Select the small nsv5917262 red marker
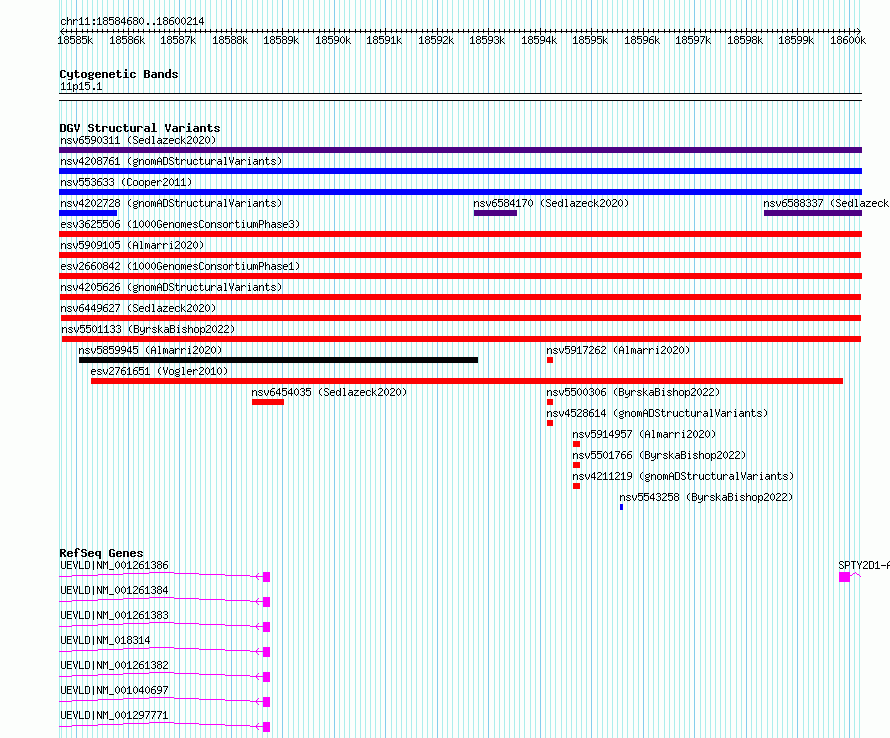 point(550,360)
